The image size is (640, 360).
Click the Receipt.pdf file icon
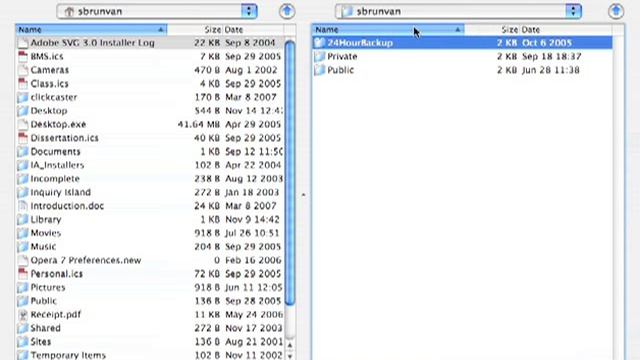(x=23, y=314)
